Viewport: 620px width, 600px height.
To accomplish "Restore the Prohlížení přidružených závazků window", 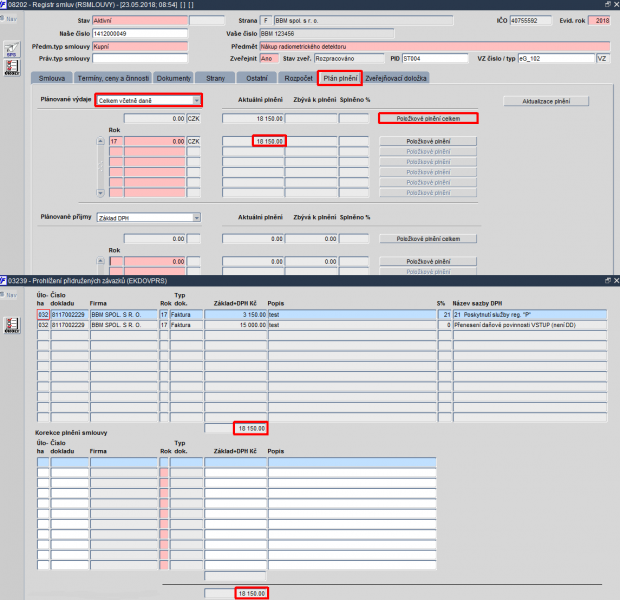I will point(608,280).
